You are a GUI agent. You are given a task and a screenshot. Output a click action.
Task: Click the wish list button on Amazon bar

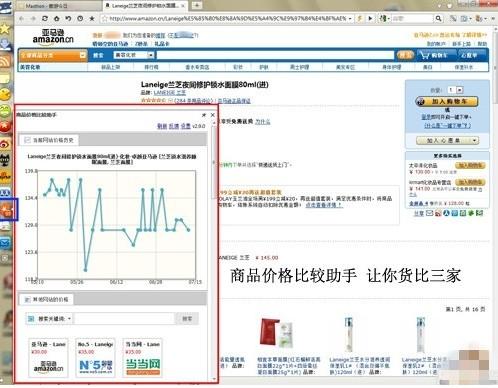[469, 55]
